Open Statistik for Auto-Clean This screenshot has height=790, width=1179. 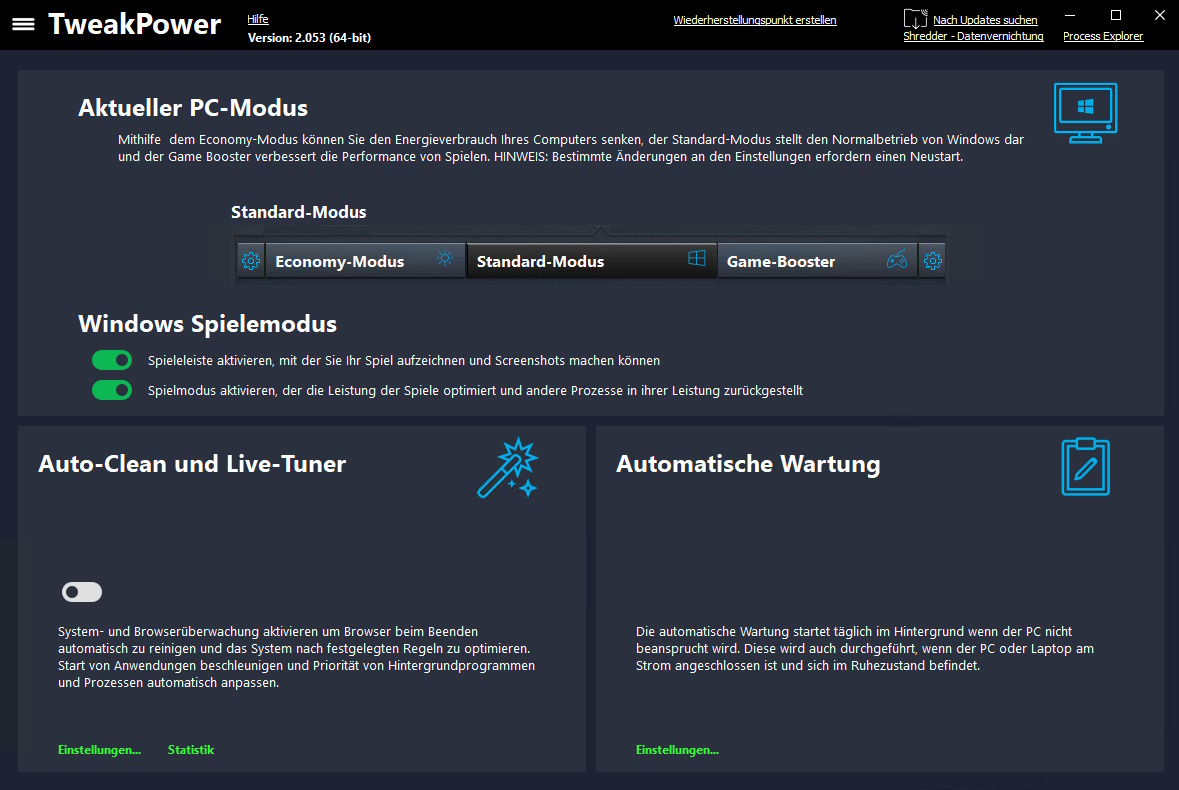click(191, 750)
